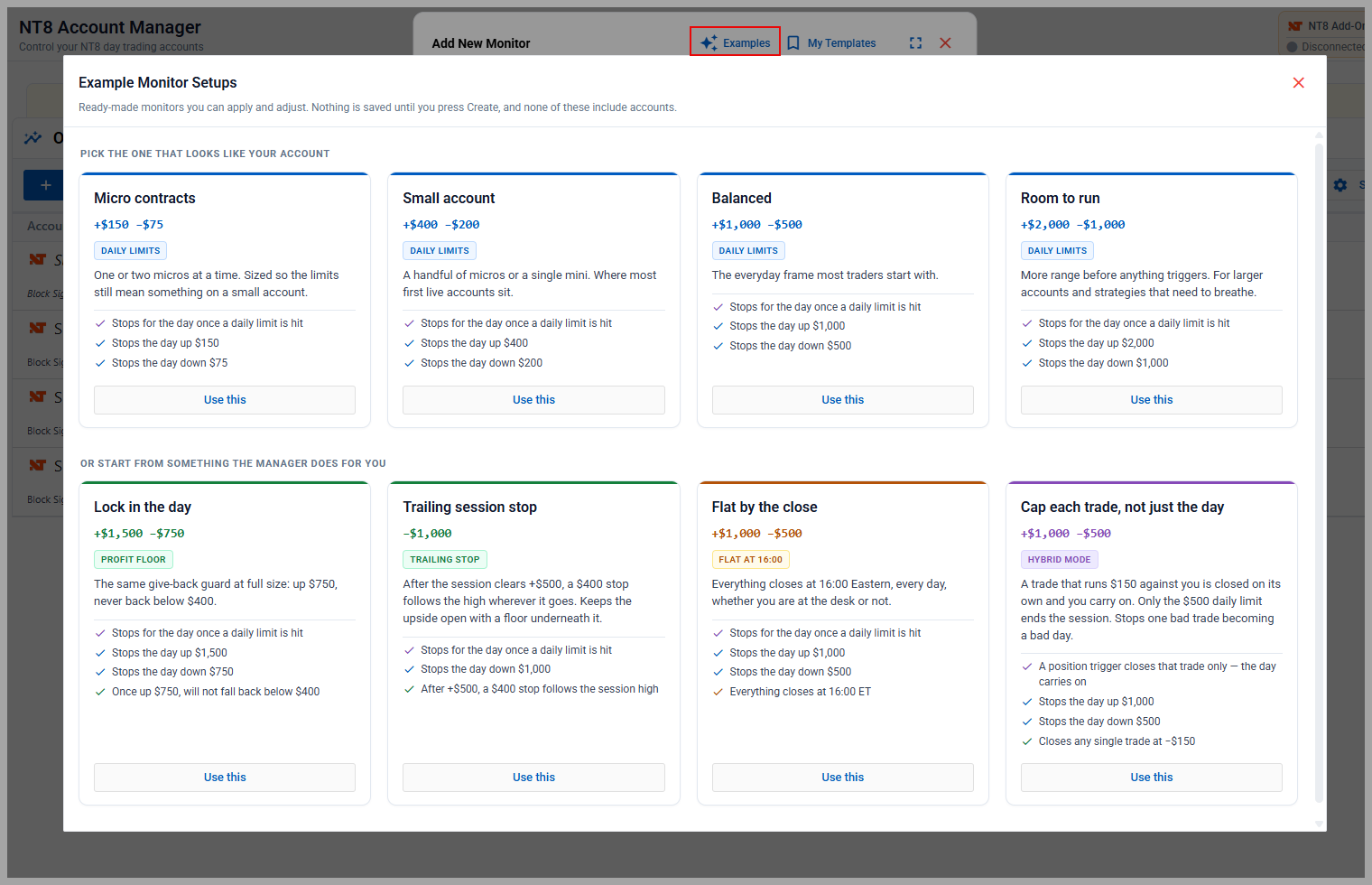Screen dimensions: 1372x885
Task: Use the Small account setup
Action: (x=533, y=400)
